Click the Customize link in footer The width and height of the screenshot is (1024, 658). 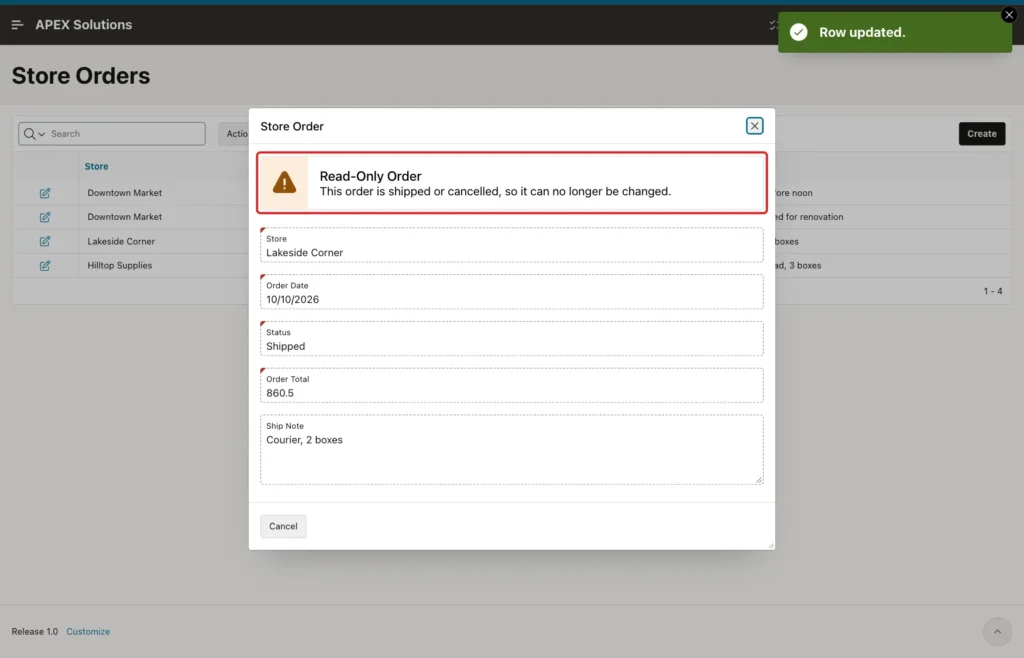(88, 631)
